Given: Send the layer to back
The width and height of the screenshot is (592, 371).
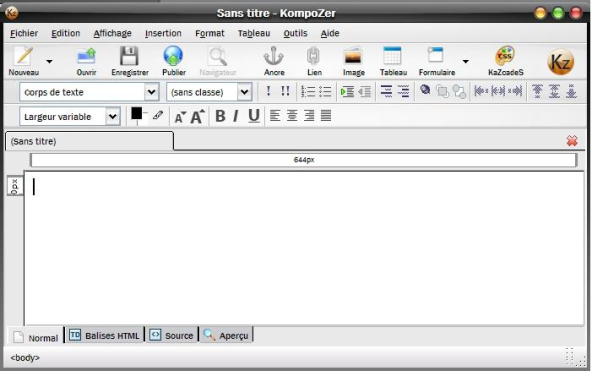Looking at the screenshot, I should [x=459, y=91].
